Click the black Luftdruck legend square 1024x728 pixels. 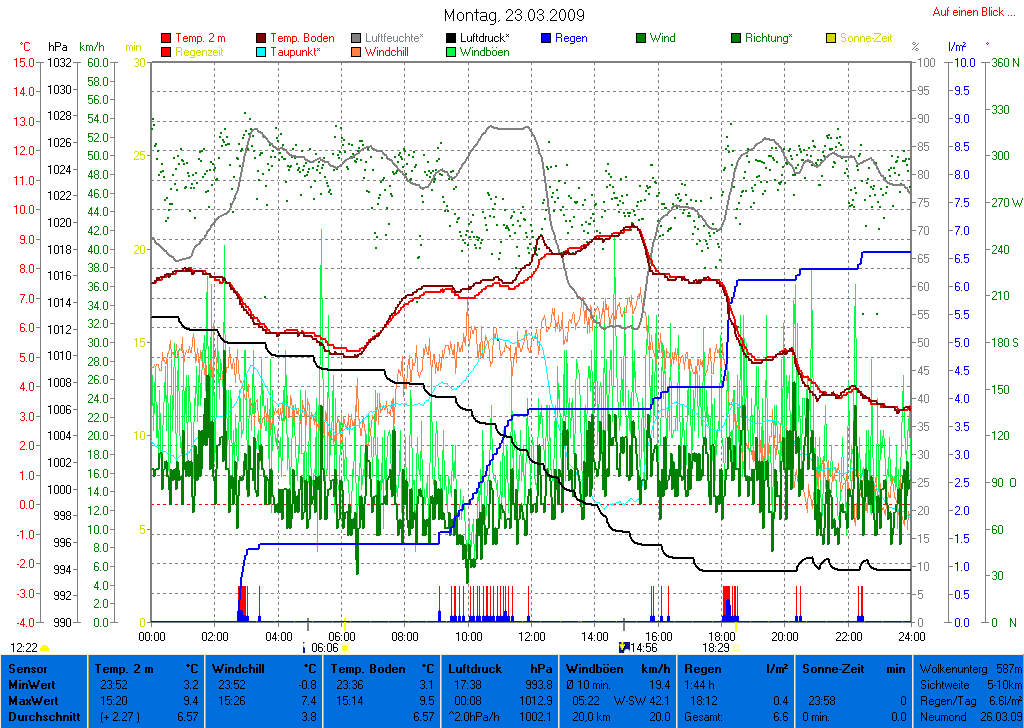click(x=452, y=39)
